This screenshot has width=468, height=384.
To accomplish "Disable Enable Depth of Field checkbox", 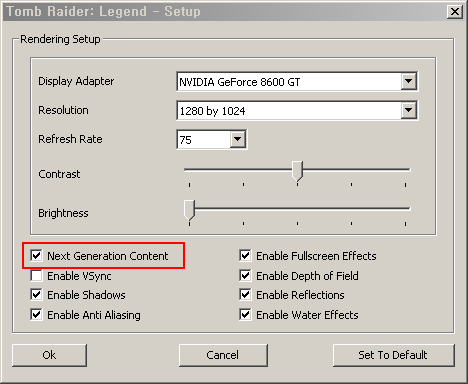I will click(245, 276).
